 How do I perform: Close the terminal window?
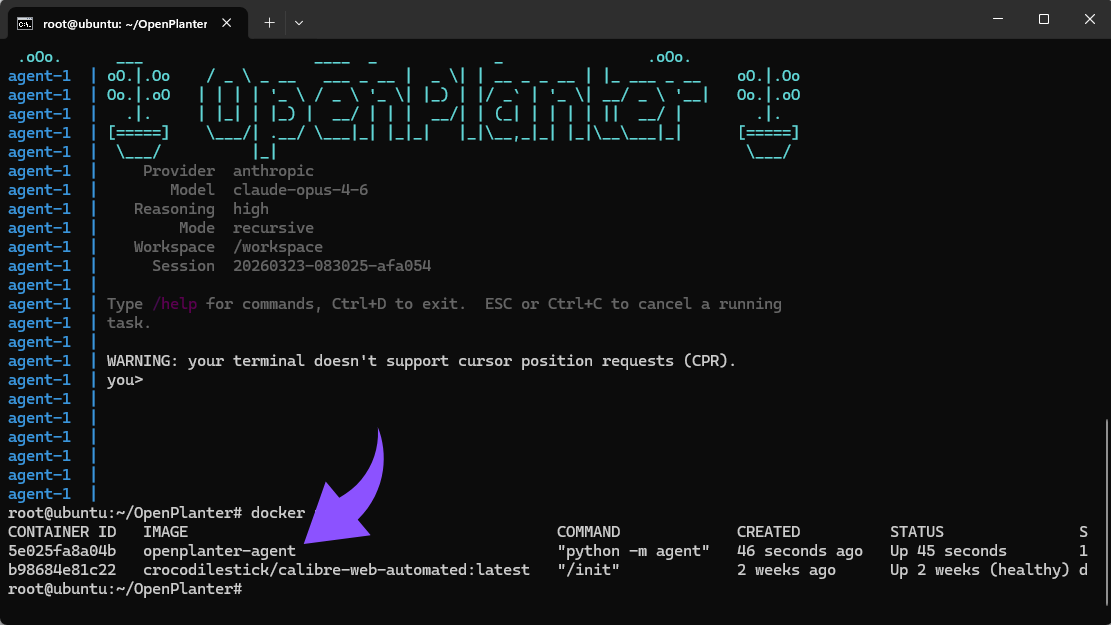(1089, 20)
